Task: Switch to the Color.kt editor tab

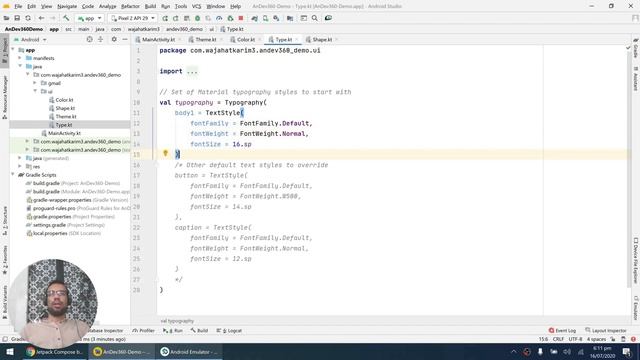Action: (246, 40)
